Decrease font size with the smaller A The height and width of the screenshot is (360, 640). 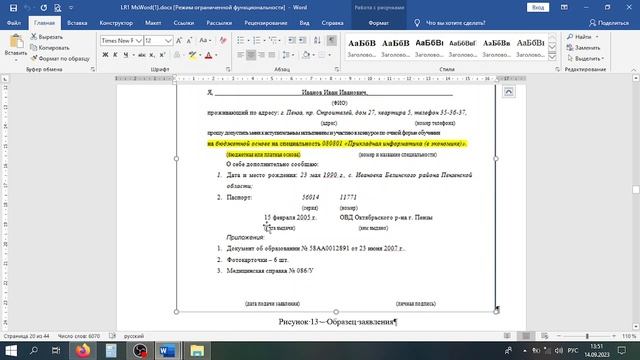[189, 40]
